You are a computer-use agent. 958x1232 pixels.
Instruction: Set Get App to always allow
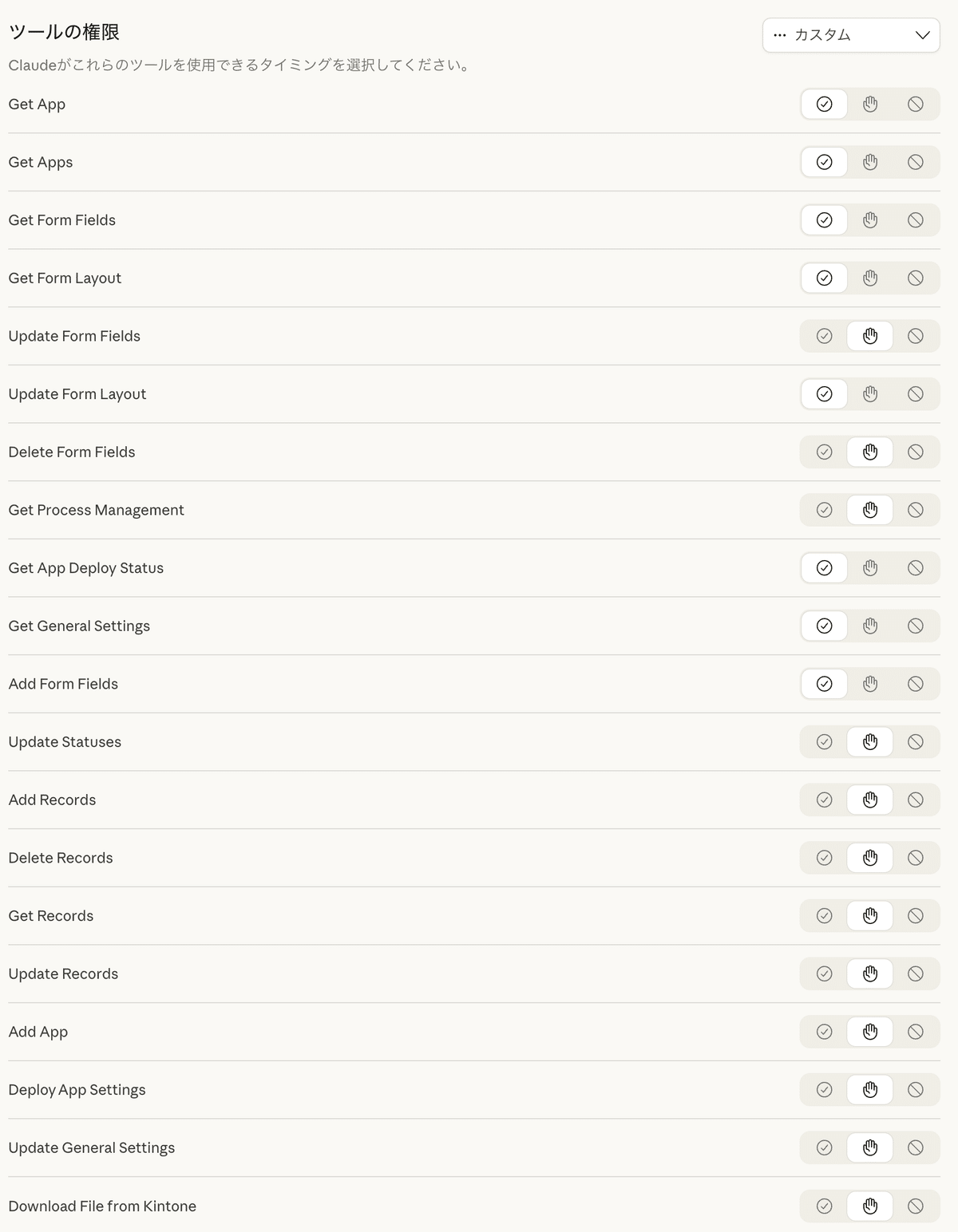click(x=824, y=105)
